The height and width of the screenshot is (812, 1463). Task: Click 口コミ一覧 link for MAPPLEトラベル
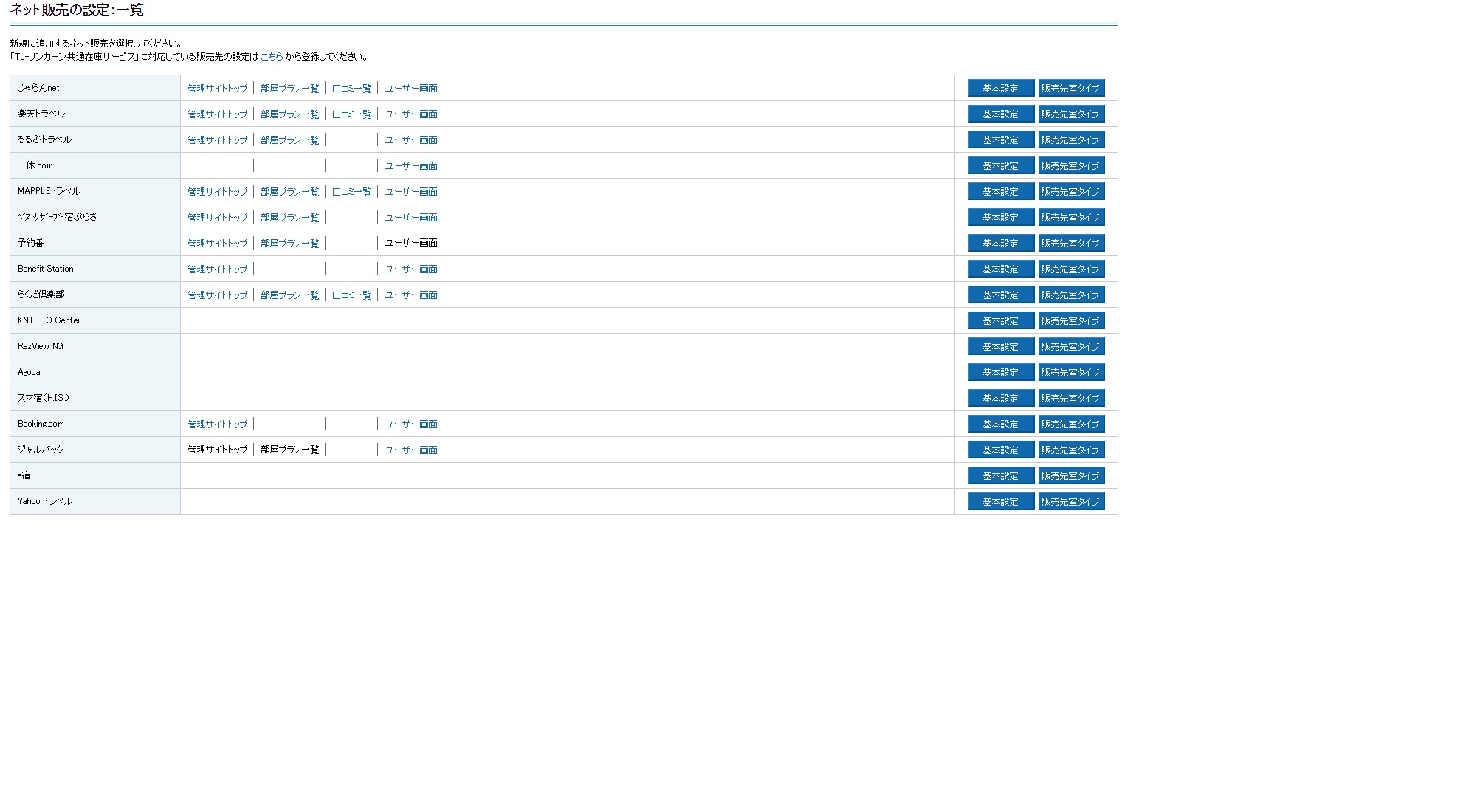[351, 192]
